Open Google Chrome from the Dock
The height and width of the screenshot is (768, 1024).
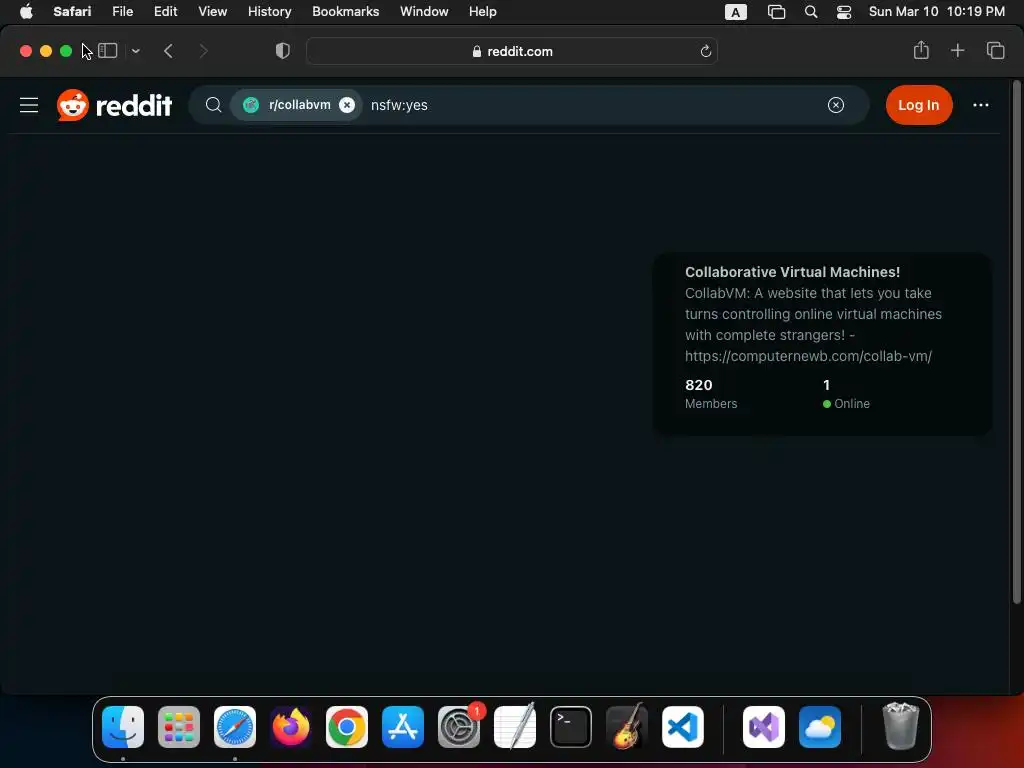point(347,727)
